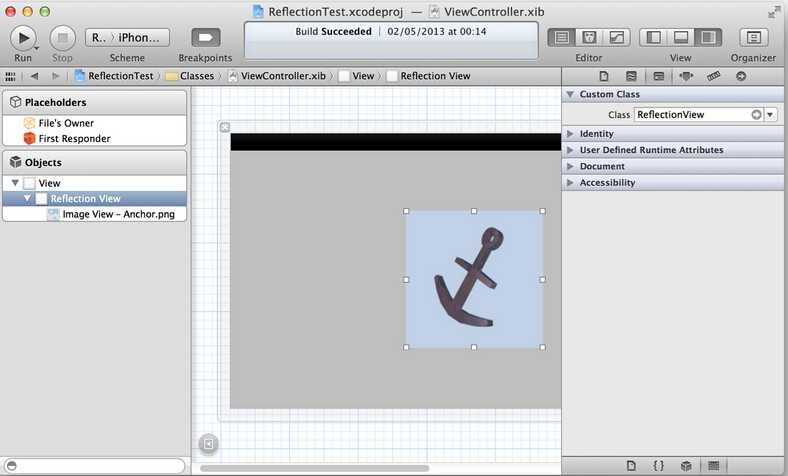Select the Assistant editor icon
This screenshot has width=788, height=476.
[589, 38]
